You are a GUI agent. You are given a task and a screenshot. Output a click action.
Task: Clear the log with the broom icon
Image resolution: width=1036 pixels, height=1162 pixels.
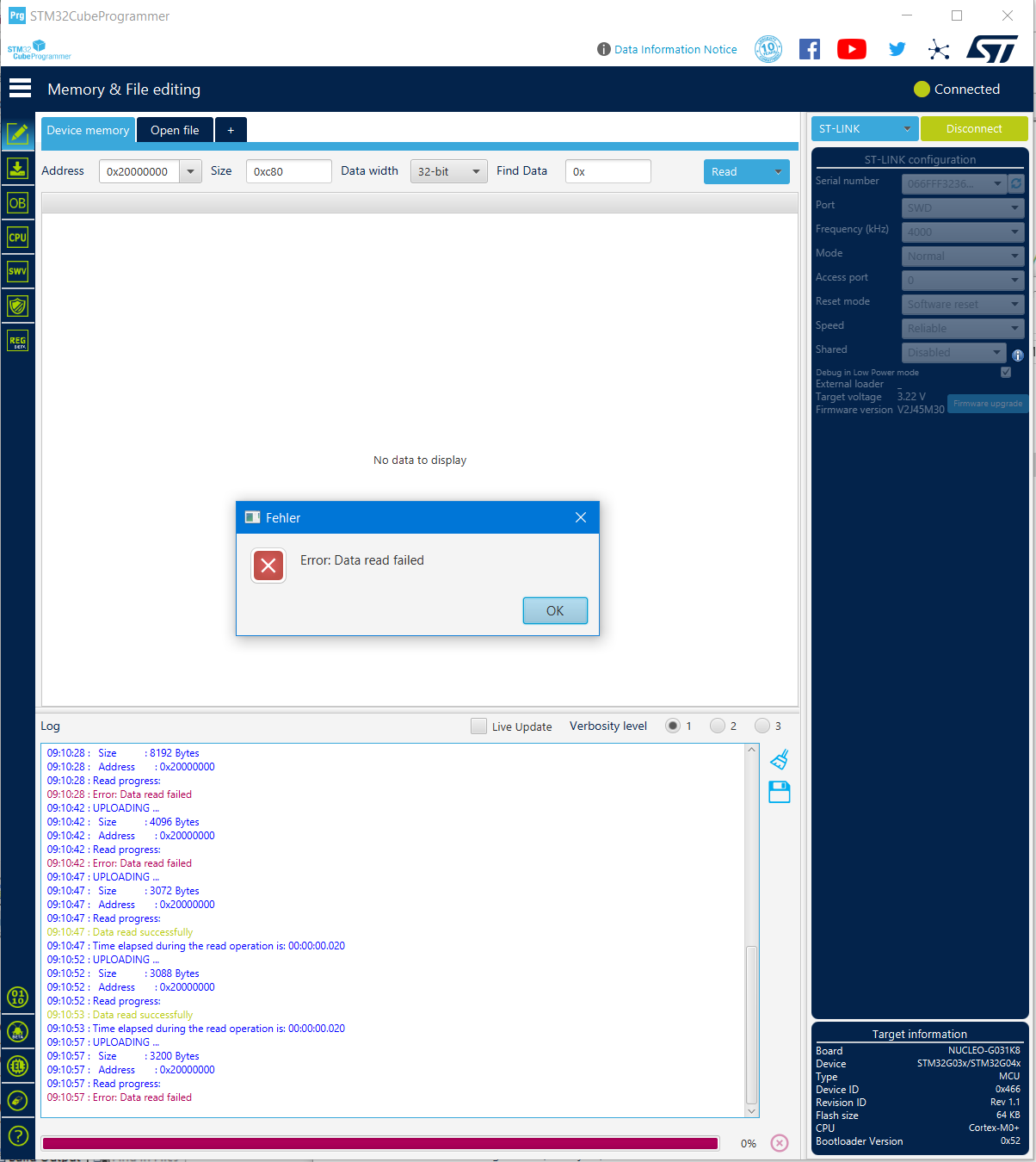click(x=779, y=759)
